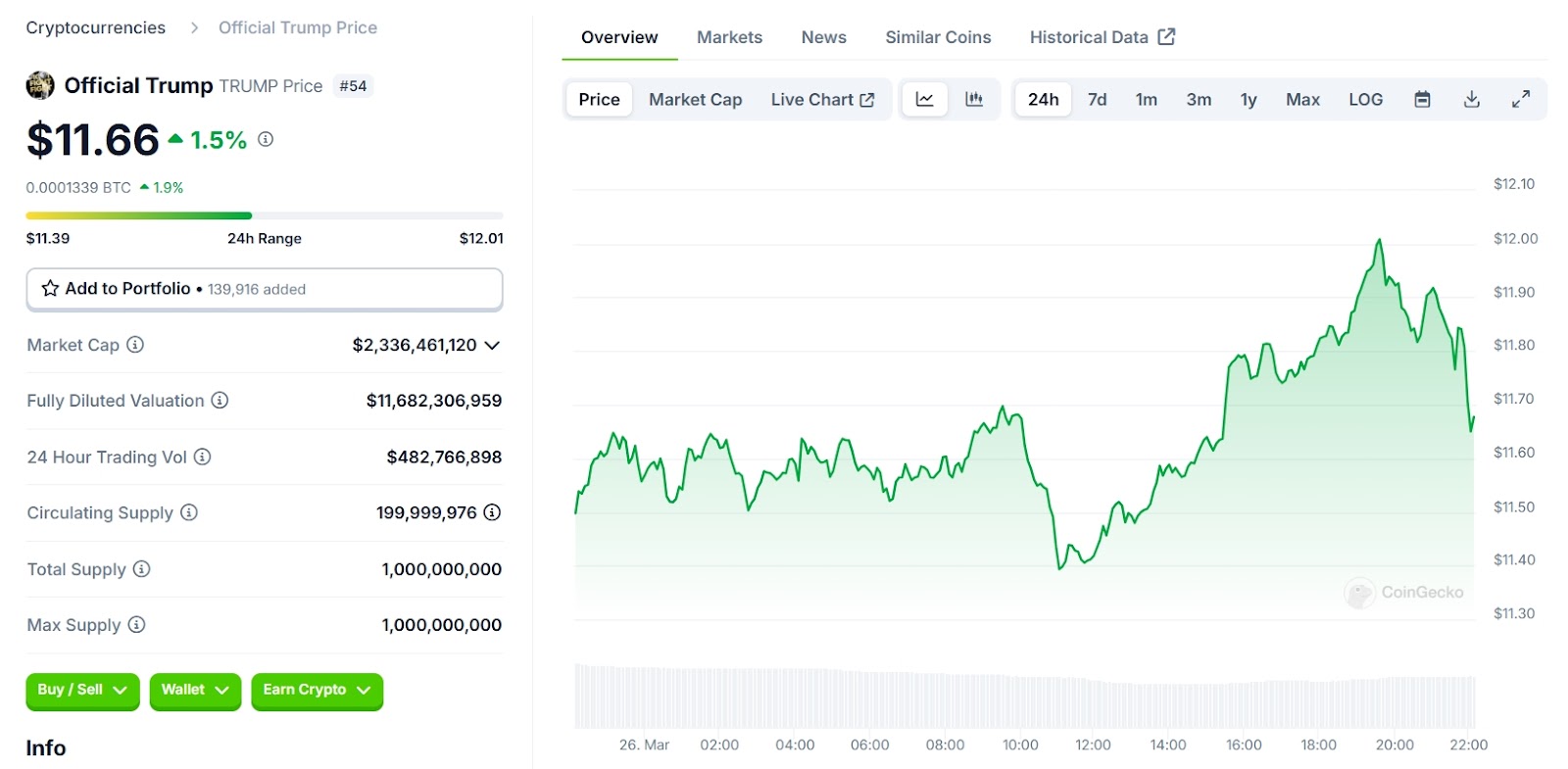Click the Earn Crypto dropdown button
The width and height of the screenshot is (1568, 769).
pyautogui.click(x=317, y=691)
